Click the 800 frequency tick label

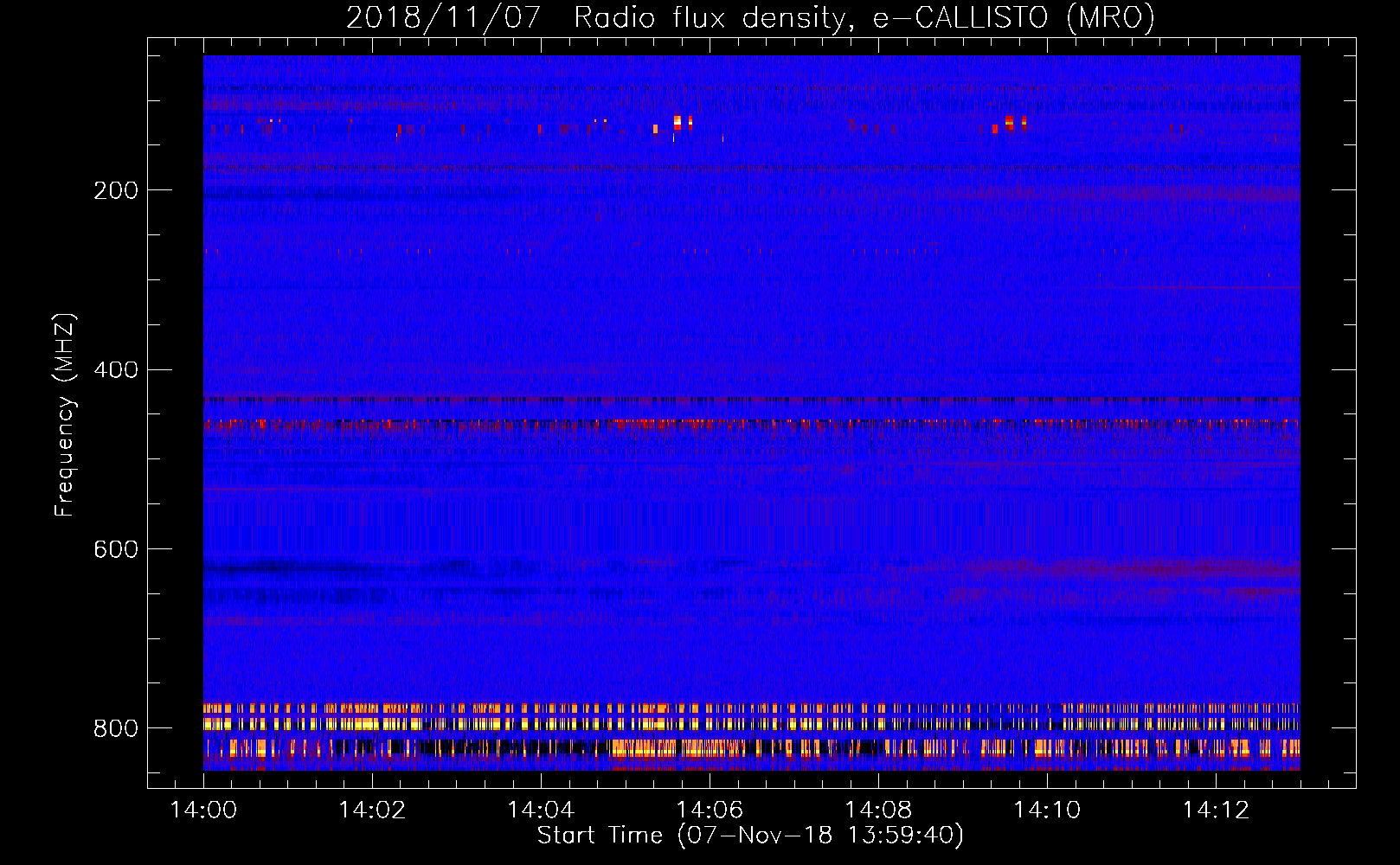pyautogui.click(x=116, y=729)
